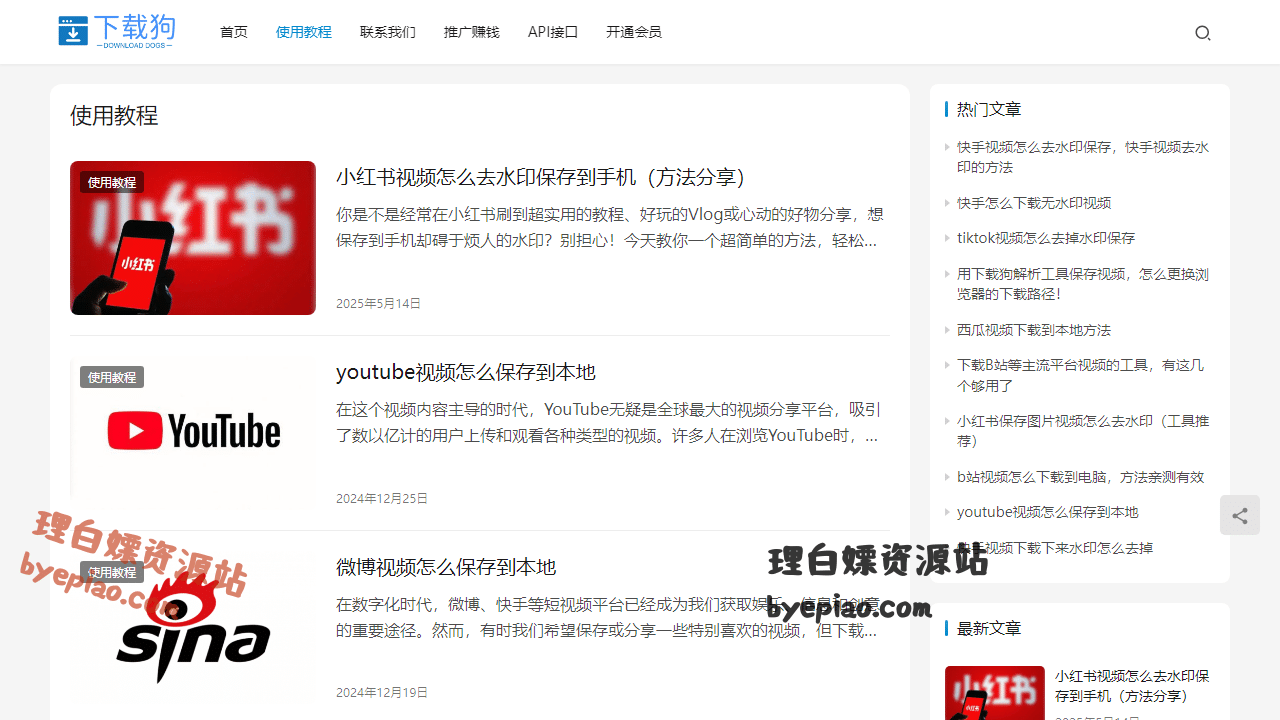
Task: Open the Sina article thumbnail image
Action: [193, 628]
